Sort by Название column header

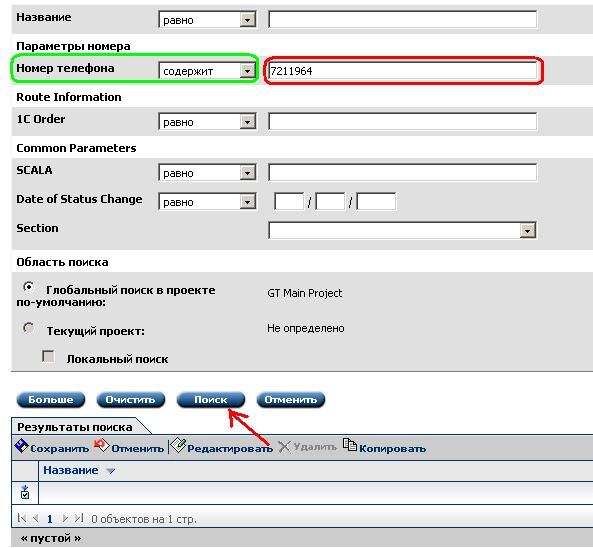pyautogui.click(x=71, y=470)
